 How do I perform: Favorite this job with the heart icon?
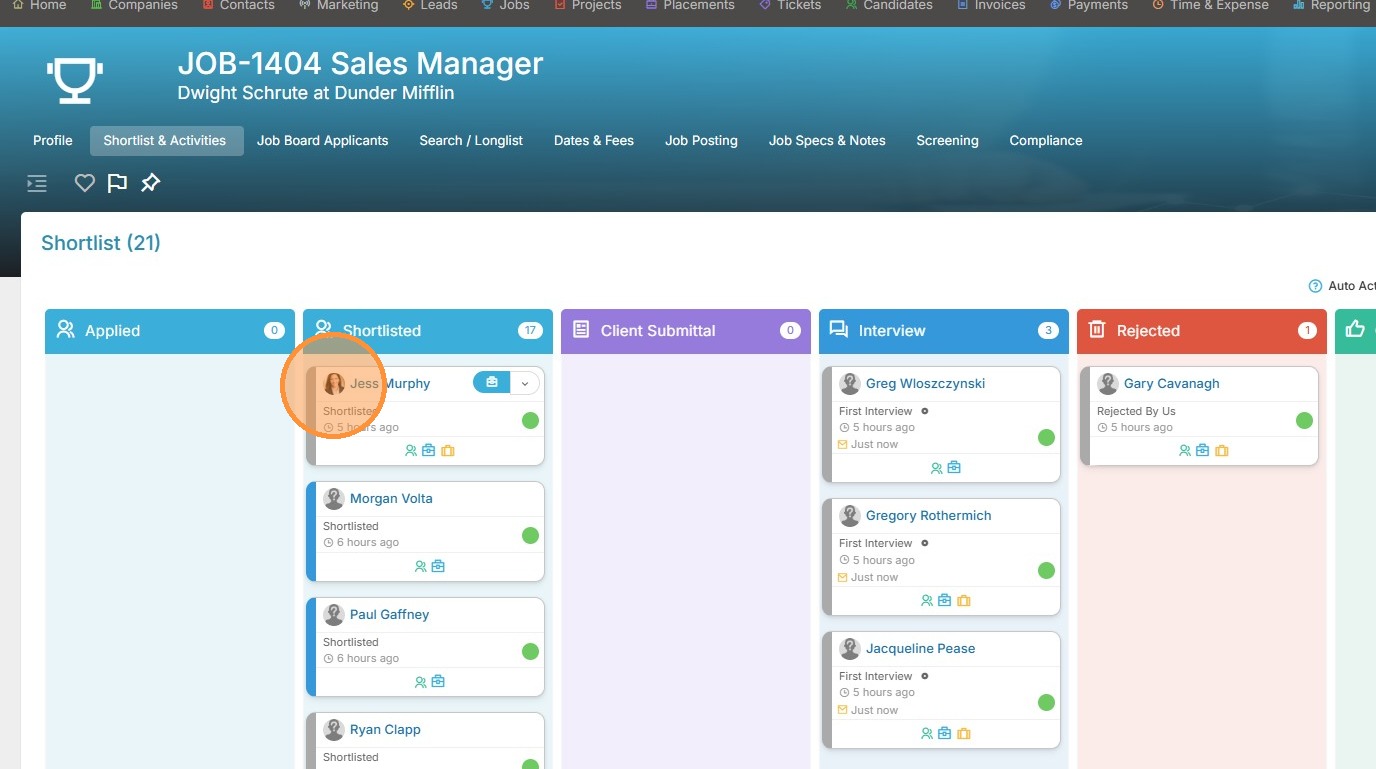pyautogui.click(x=85, y=183)
